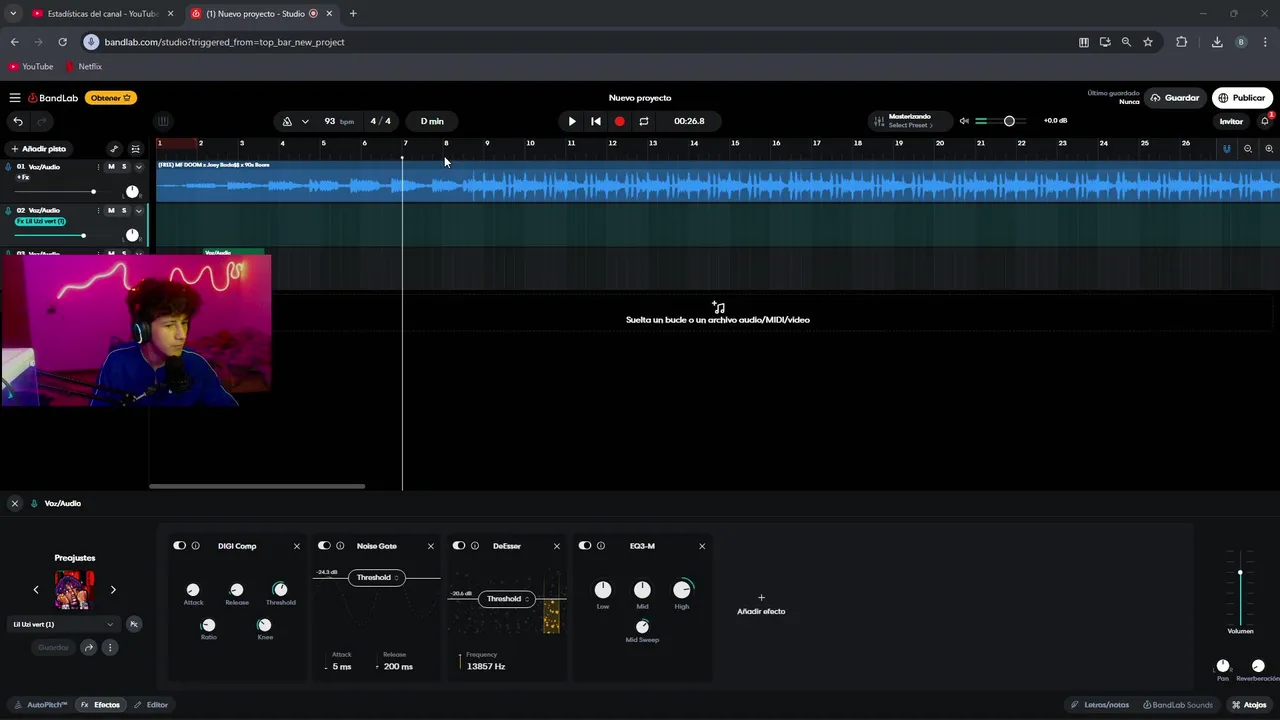Screen dimensions: 1280x720
Task: Toggle DeEsser effect on/off
Action: (459, 546)
